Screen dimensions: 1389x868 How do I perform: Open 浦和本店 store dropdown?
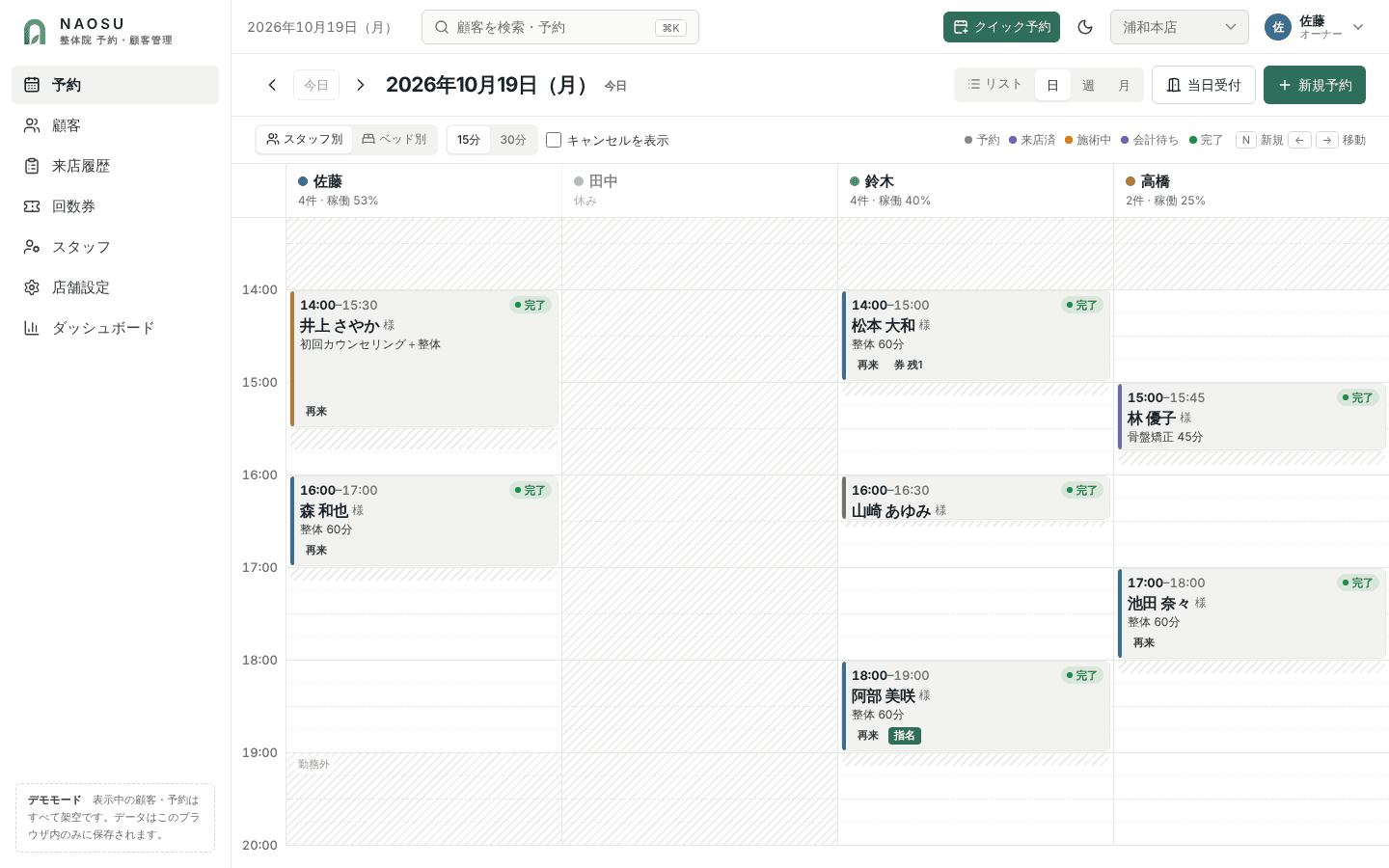tap(1180, 27)
